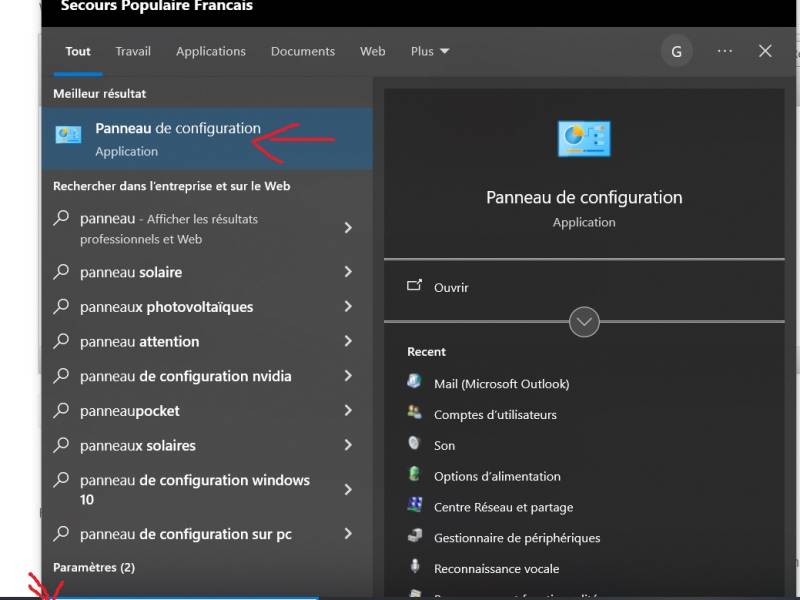Select 'panneau de configuration sur pc' suggestion
The image size is (800, 600).
(x=207, y=534)
